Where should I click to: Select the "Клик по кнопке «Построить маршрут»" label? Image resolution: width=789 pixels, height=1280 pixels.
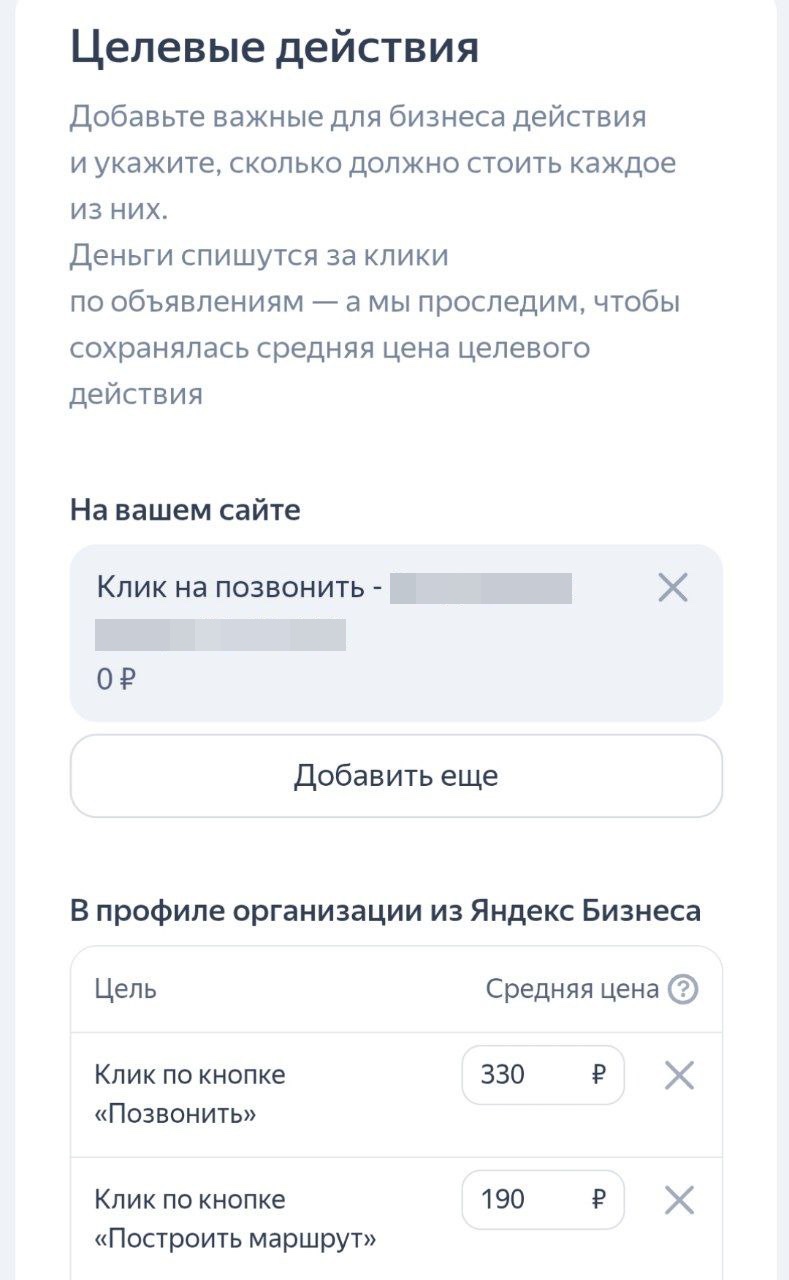pos(235,1218)
